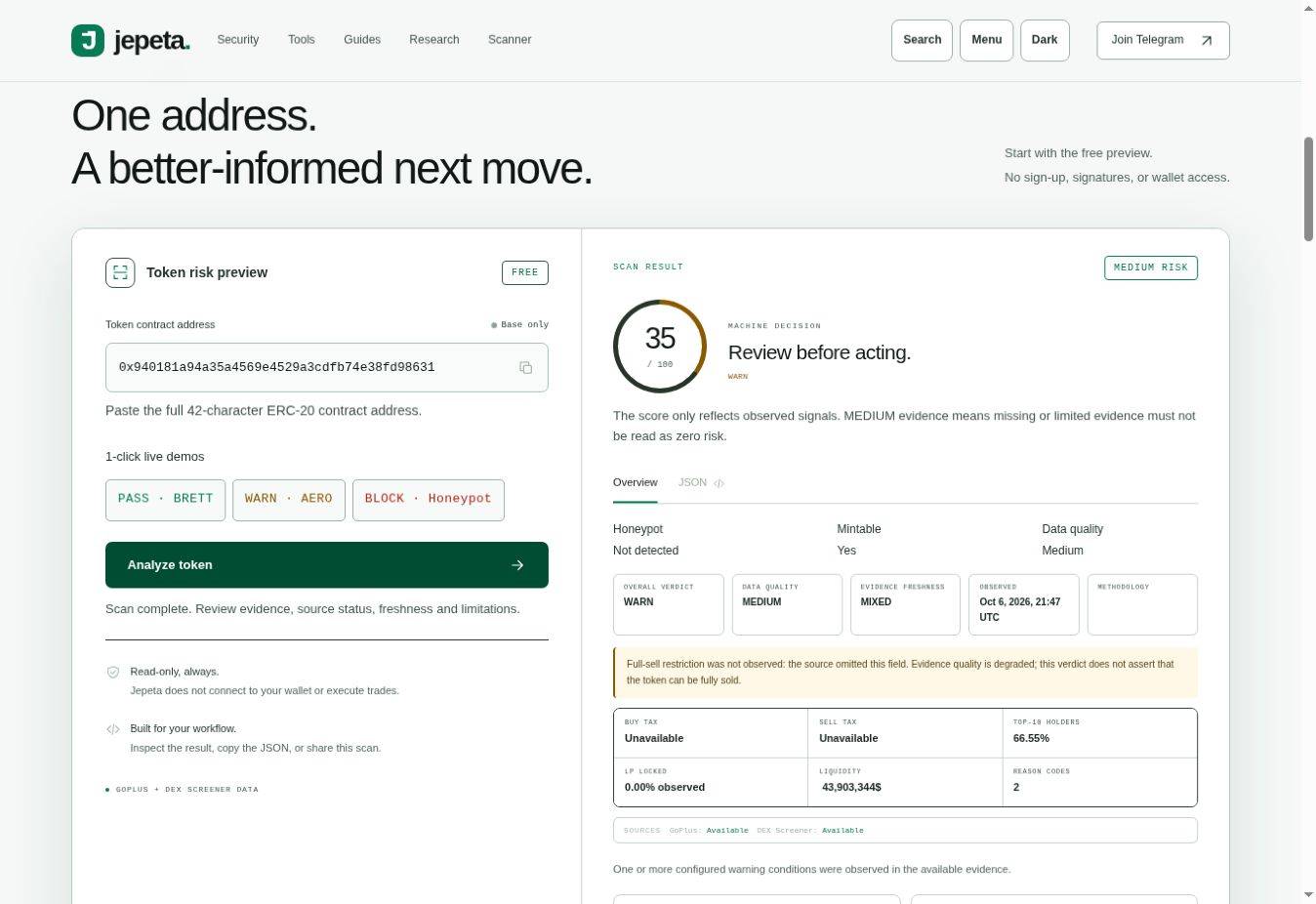
Task: Click the EVIDENCE FRESHNESS MIXED card
Action: pos(905,604)
